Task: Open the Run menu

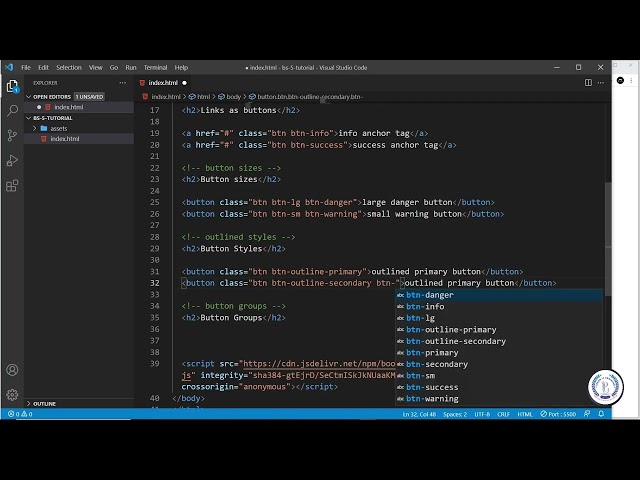Action: click(x=131, y=67)
